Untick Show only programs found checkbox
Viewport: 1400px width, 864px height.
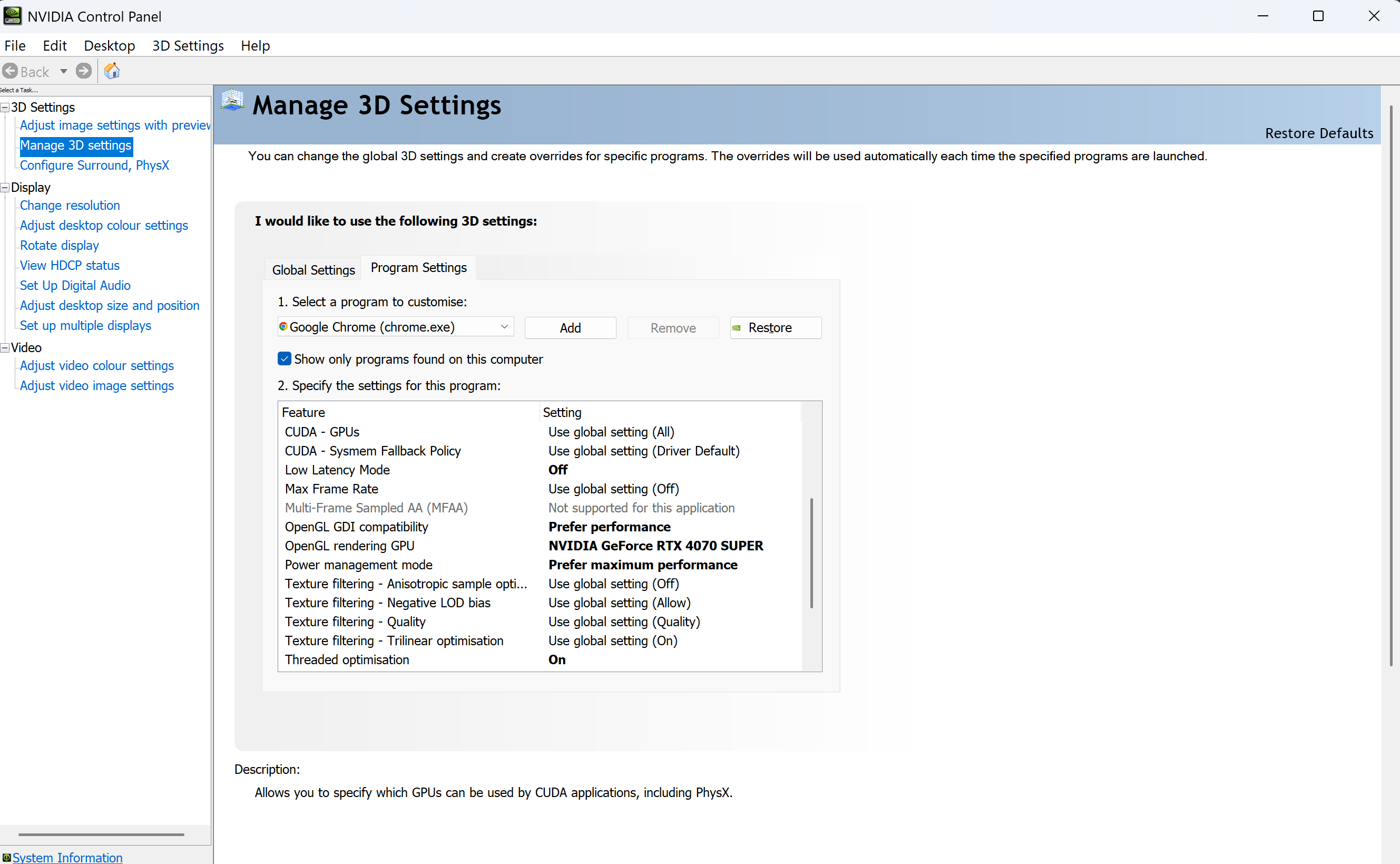[x=285, y=359]
